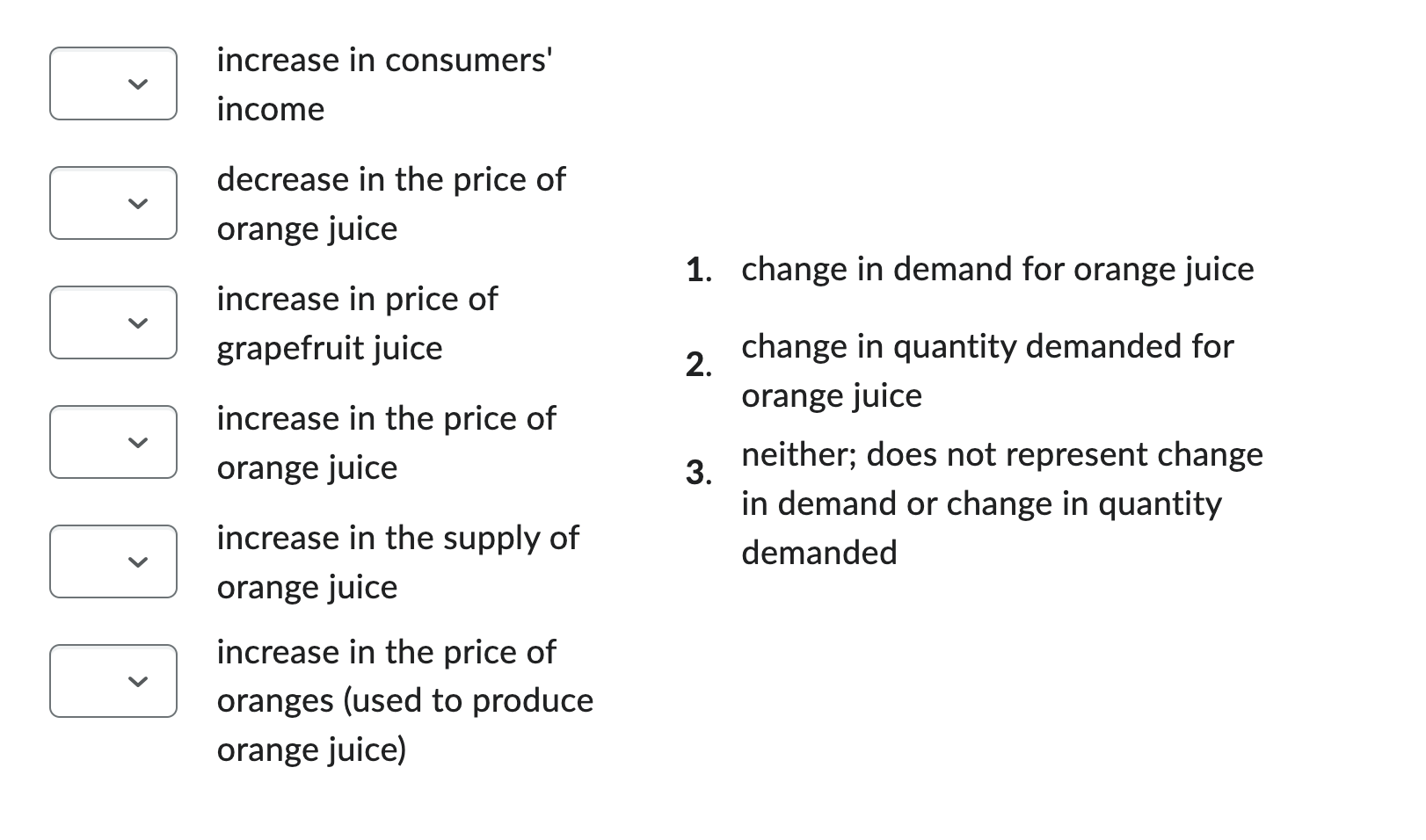Click the chevron icon in the fifth answer box
The width and height of the screenshot is (1426, 840).
click(137, 562)
